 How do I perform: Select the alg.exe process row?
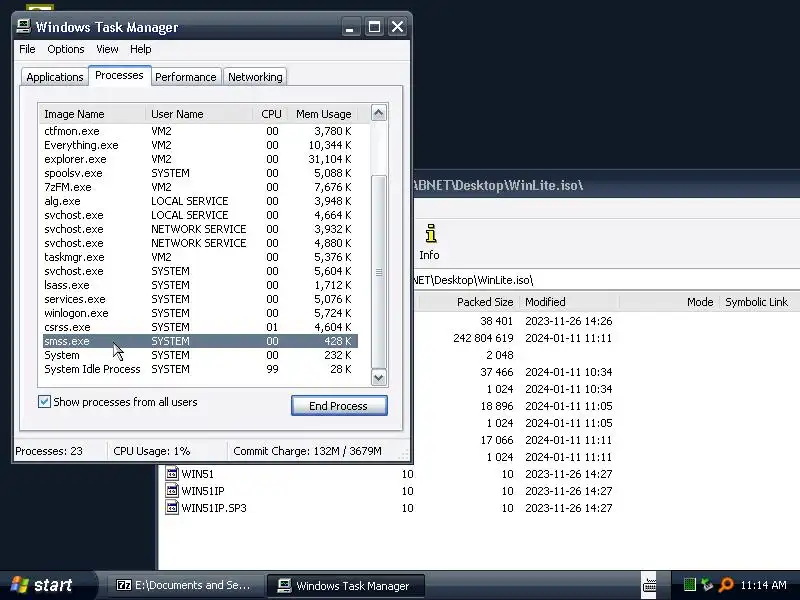tap(200, 201)
